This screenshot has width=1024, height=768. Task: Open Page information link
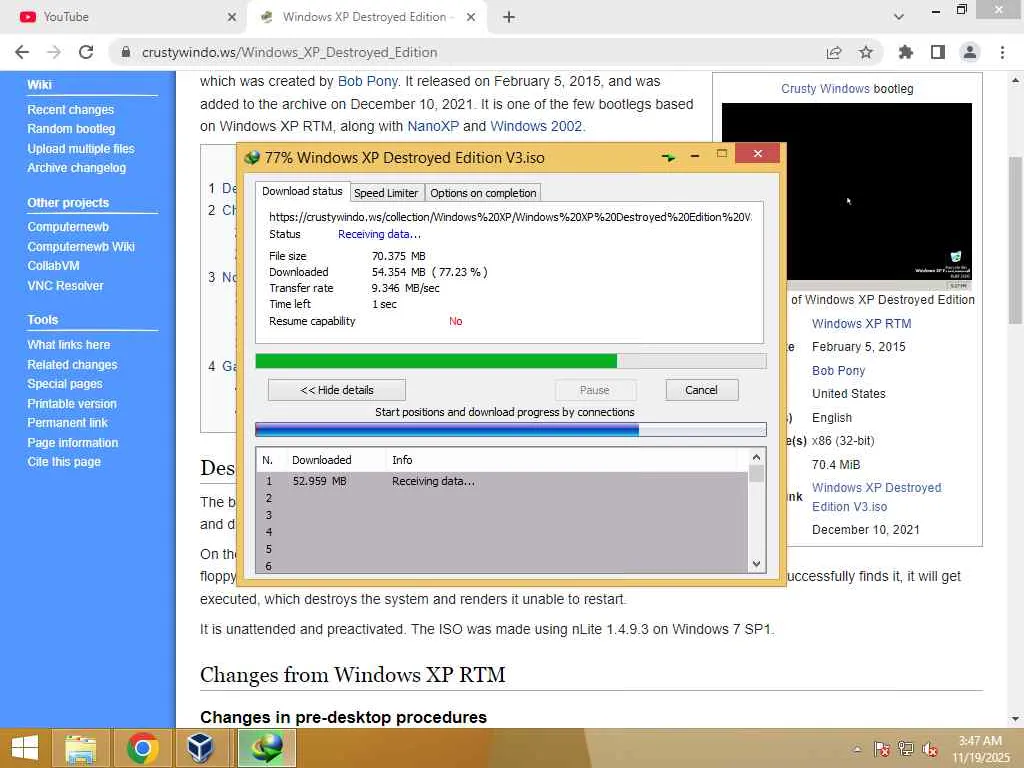[x=72, y=442]
